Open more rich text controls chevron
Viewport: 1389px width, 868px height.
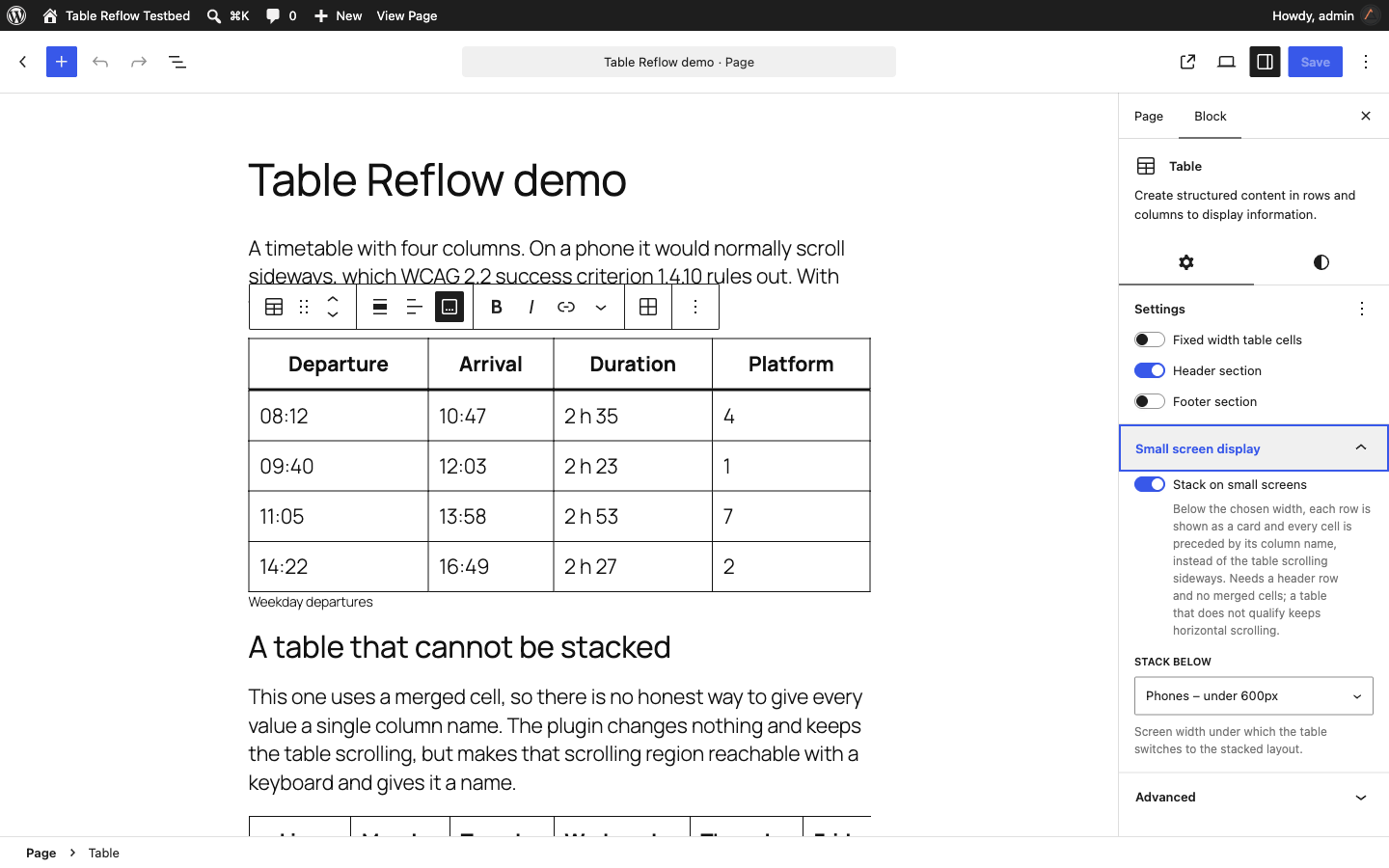tap(601, 307)
